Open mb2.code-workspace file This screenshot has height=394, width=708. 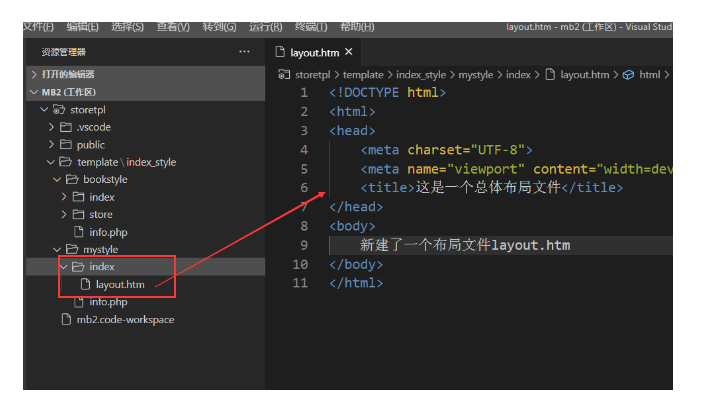coord(125,320)
